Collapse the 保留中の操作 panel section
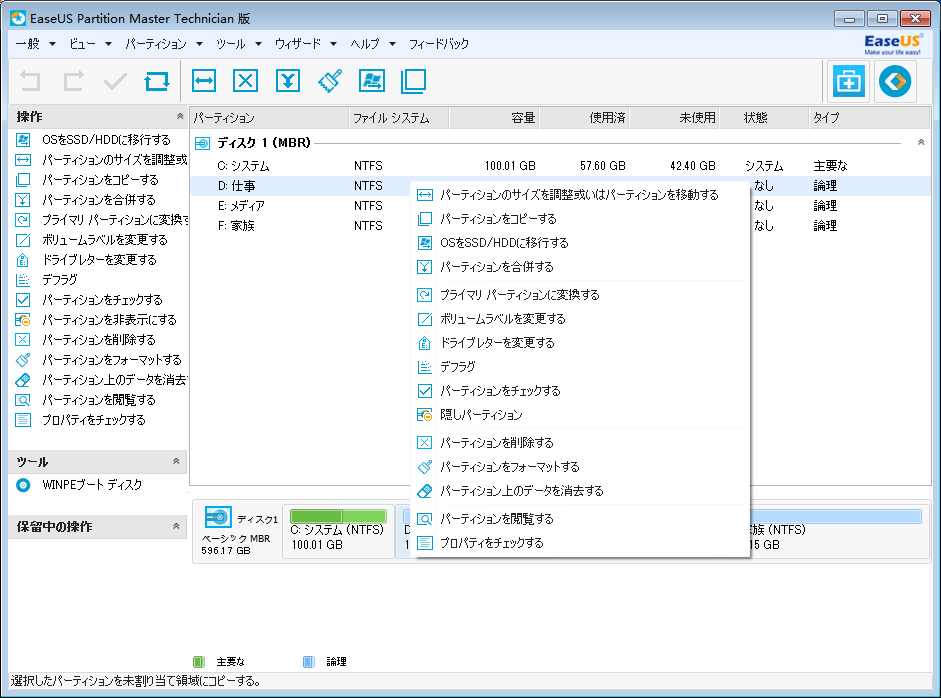 176,526
